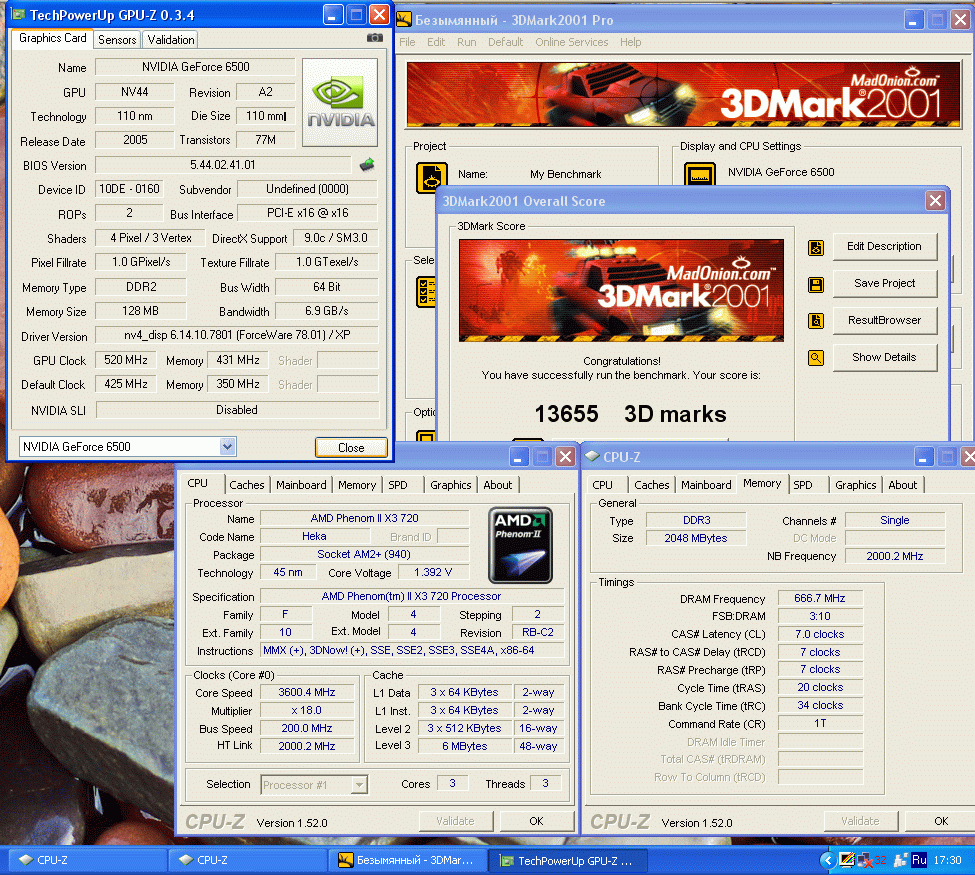This screenshot has height=875, width=975.
Task: Click the Show Details button
Action: [884, 357]
